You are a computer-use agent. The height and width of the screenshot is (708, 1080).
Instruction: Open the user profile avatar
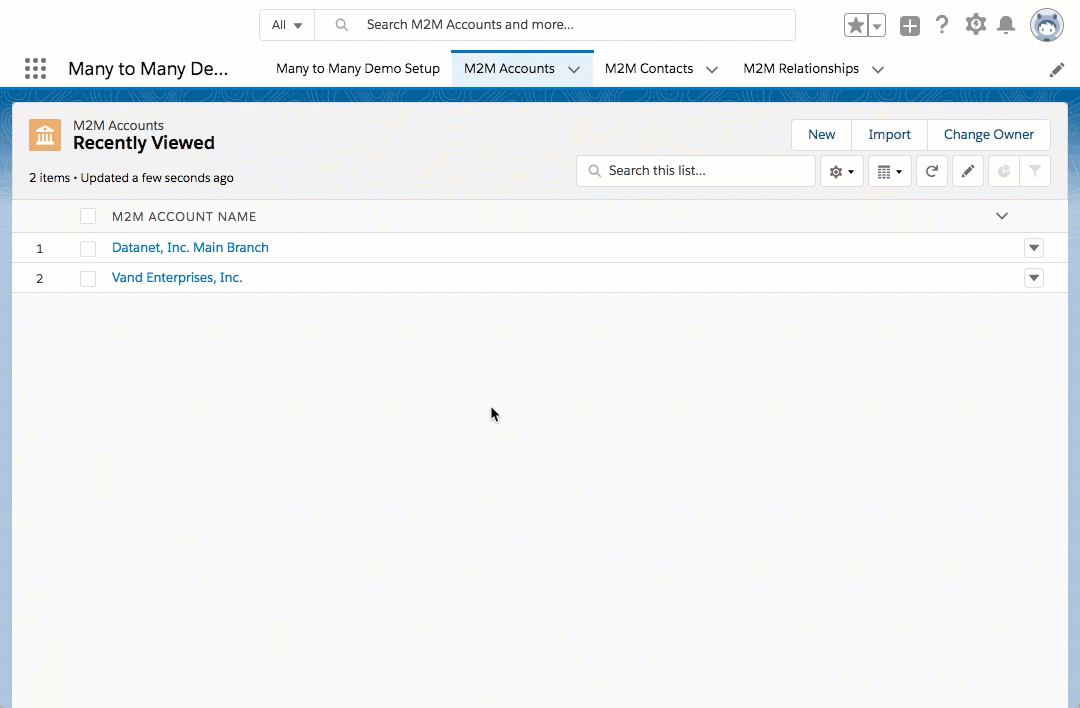pyautogui.click(x=1046, y=25)
